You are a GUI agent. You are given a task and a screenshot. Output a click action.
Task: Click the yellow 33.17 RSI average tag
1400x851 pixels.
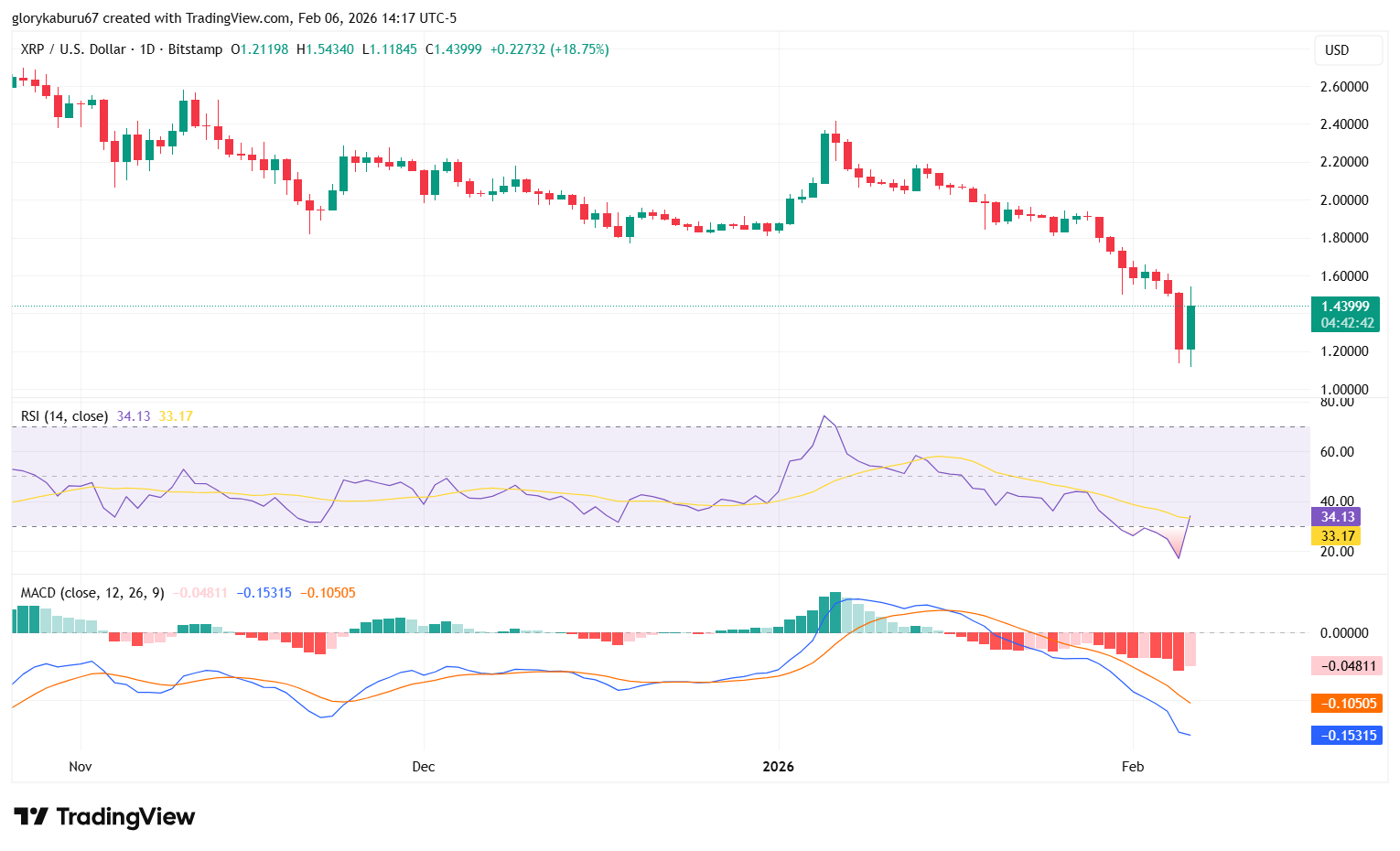click(1336, 536)
